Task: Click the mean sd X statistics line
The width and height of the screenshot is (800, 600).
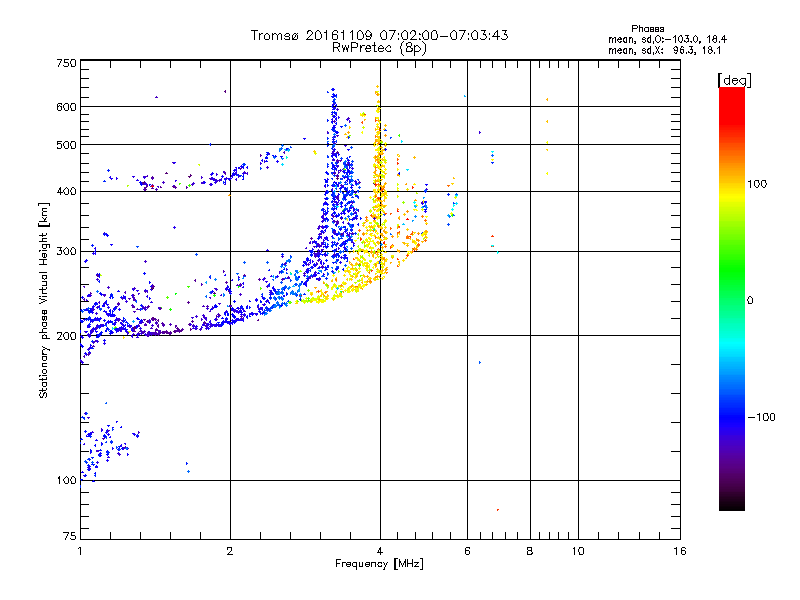Action: click(664, 50)
